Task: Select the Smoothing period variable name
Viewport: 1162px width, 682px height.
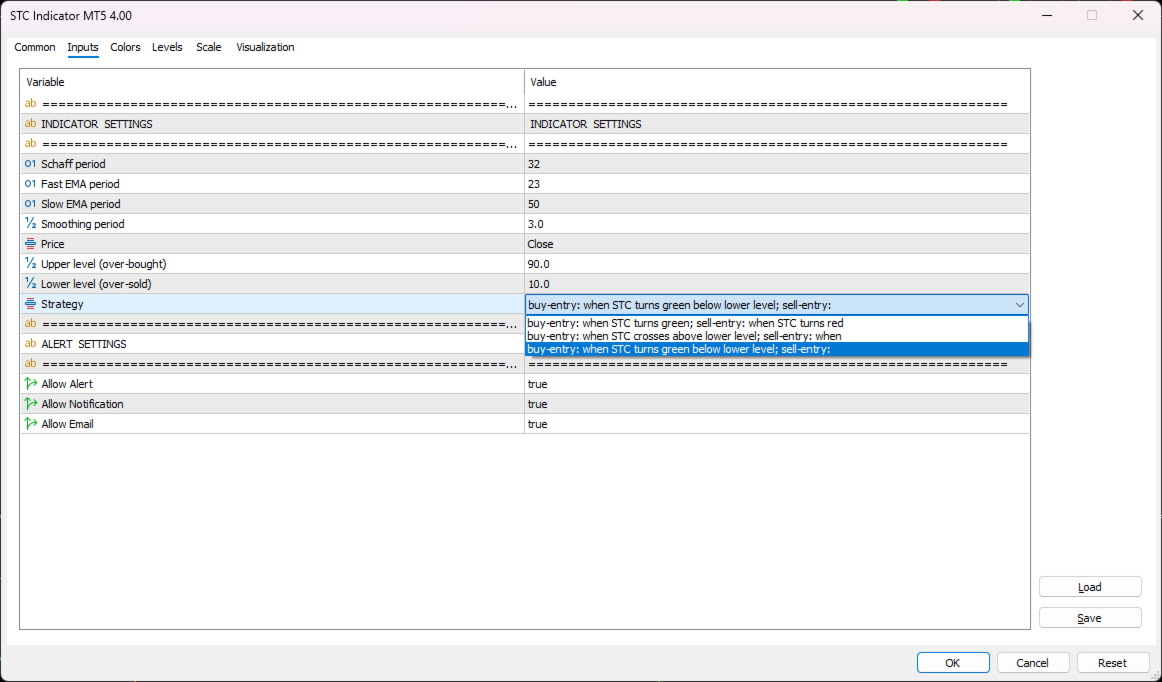Action: click(83, 224)
